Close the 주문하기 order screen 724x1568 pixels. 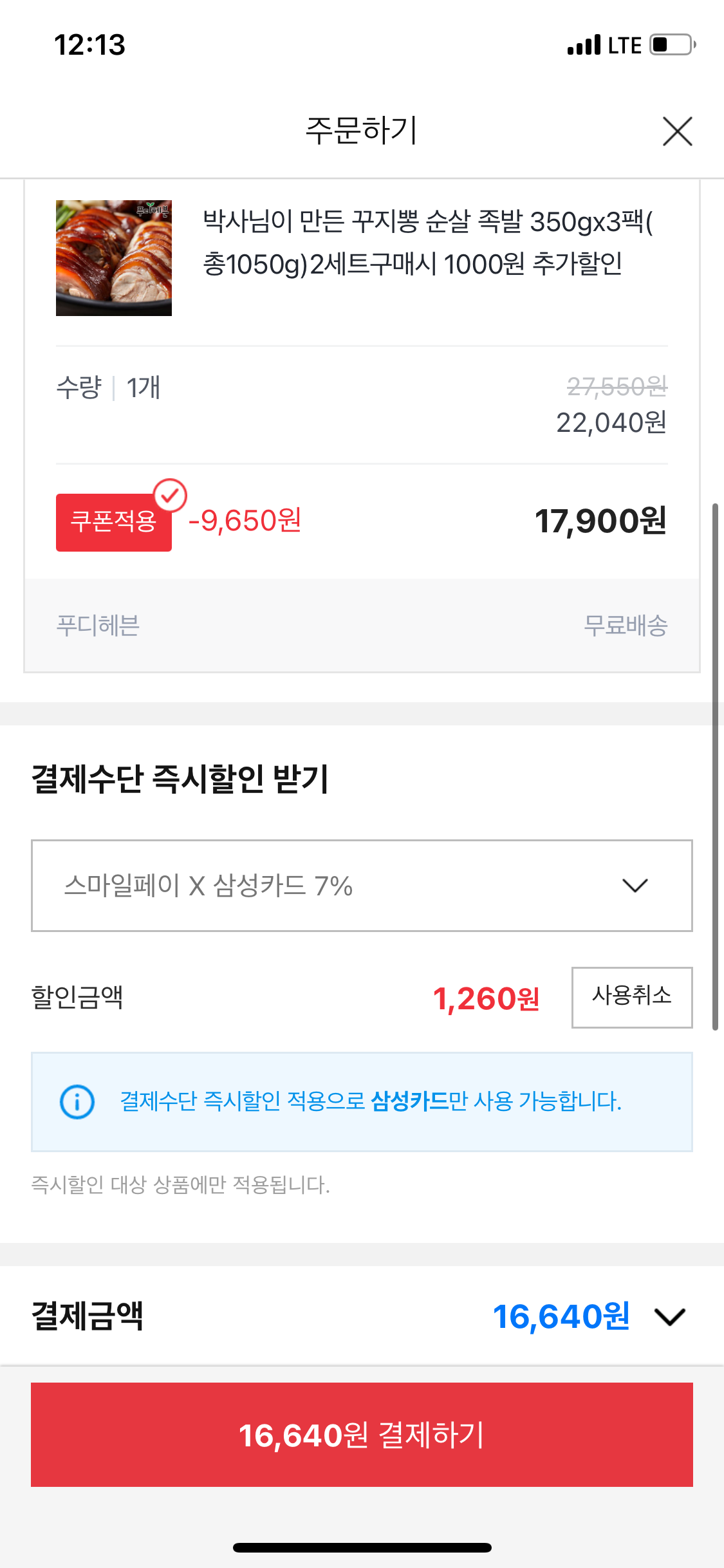click(677, 131)
